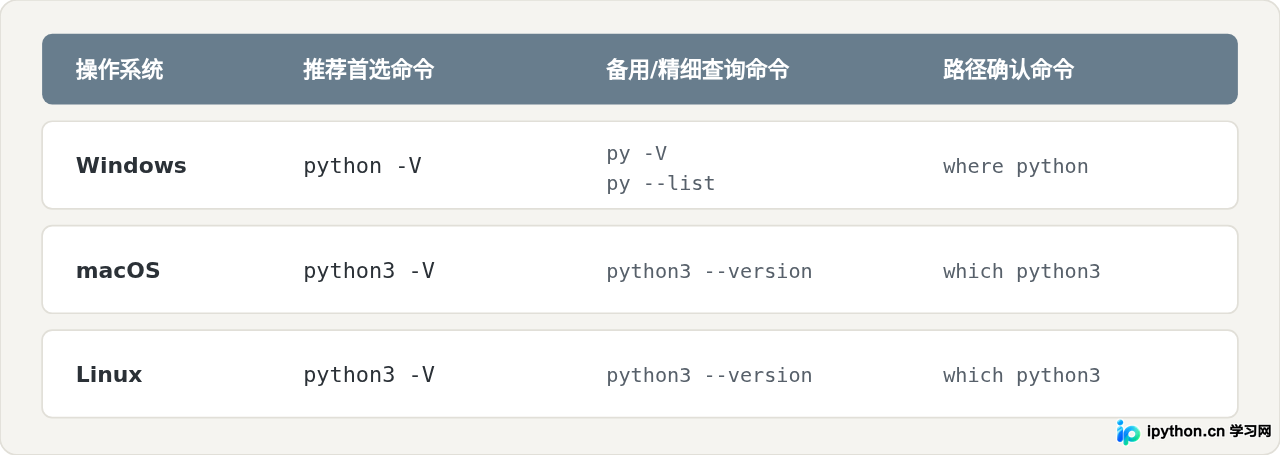The width and height of the screenshot is (1280, 455).
Task: Select the Windows row label
Action: pos(131,166)
